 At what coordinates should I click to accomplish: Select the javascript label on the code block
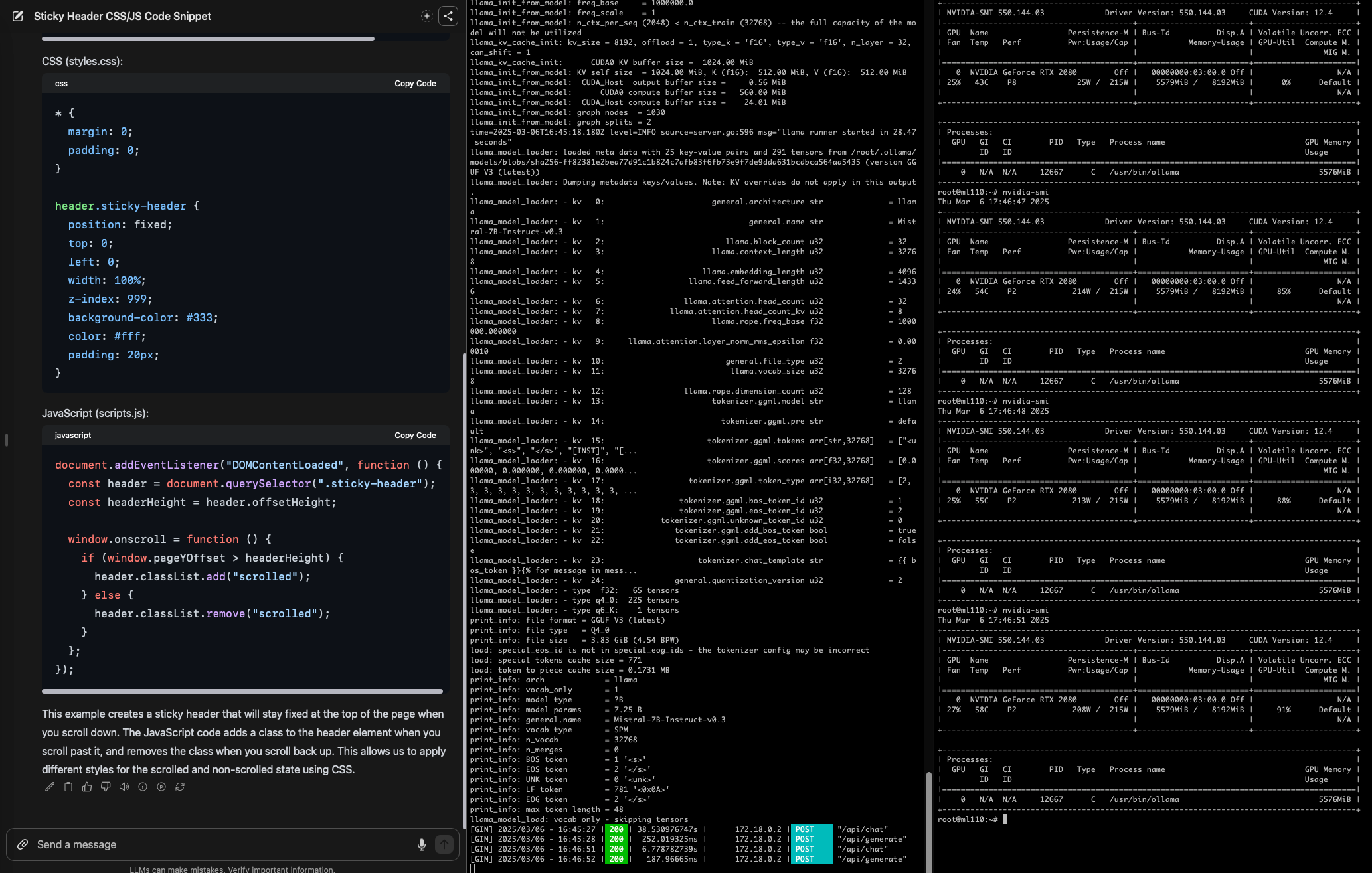point(73,435)
